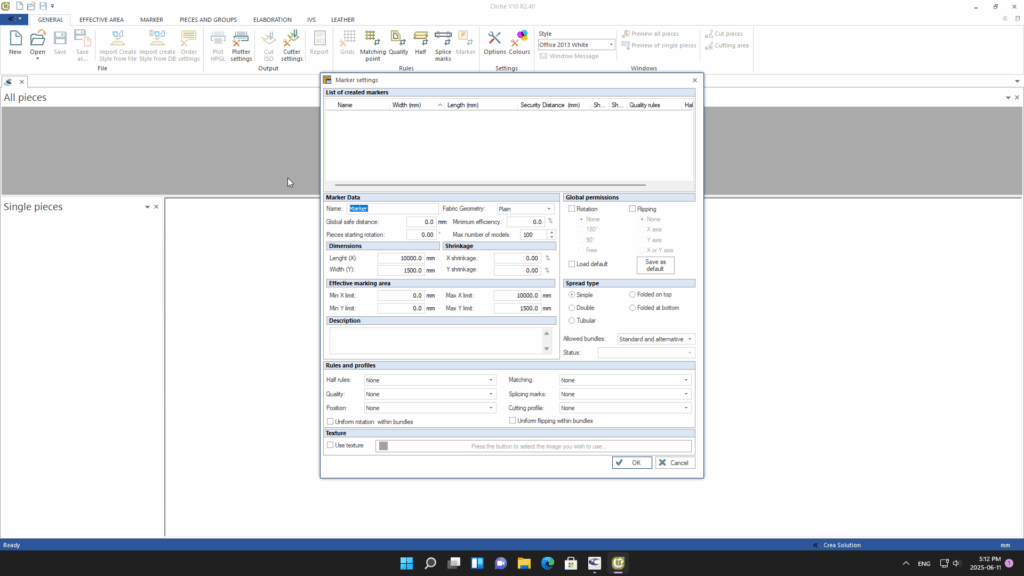
Task: Click the grey texture image selector swatch
Action: pyautogui.click(x=382, y=446)
